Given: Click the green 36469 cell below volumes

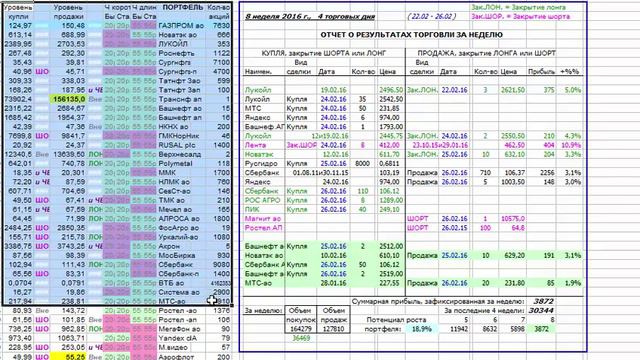Looking at the screenshot, I should click(301, 338).
